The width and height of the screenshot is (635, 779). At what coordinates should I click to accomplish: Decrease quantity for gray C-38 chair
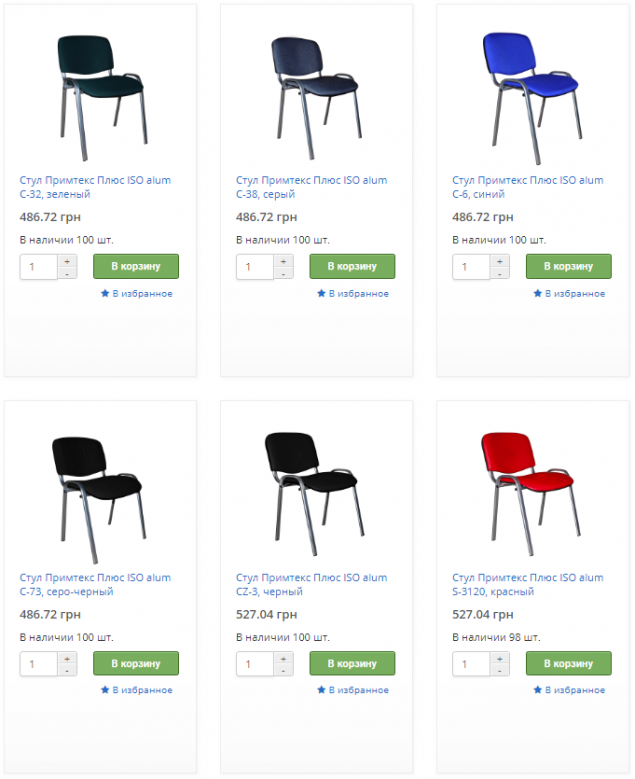point(284,273)
